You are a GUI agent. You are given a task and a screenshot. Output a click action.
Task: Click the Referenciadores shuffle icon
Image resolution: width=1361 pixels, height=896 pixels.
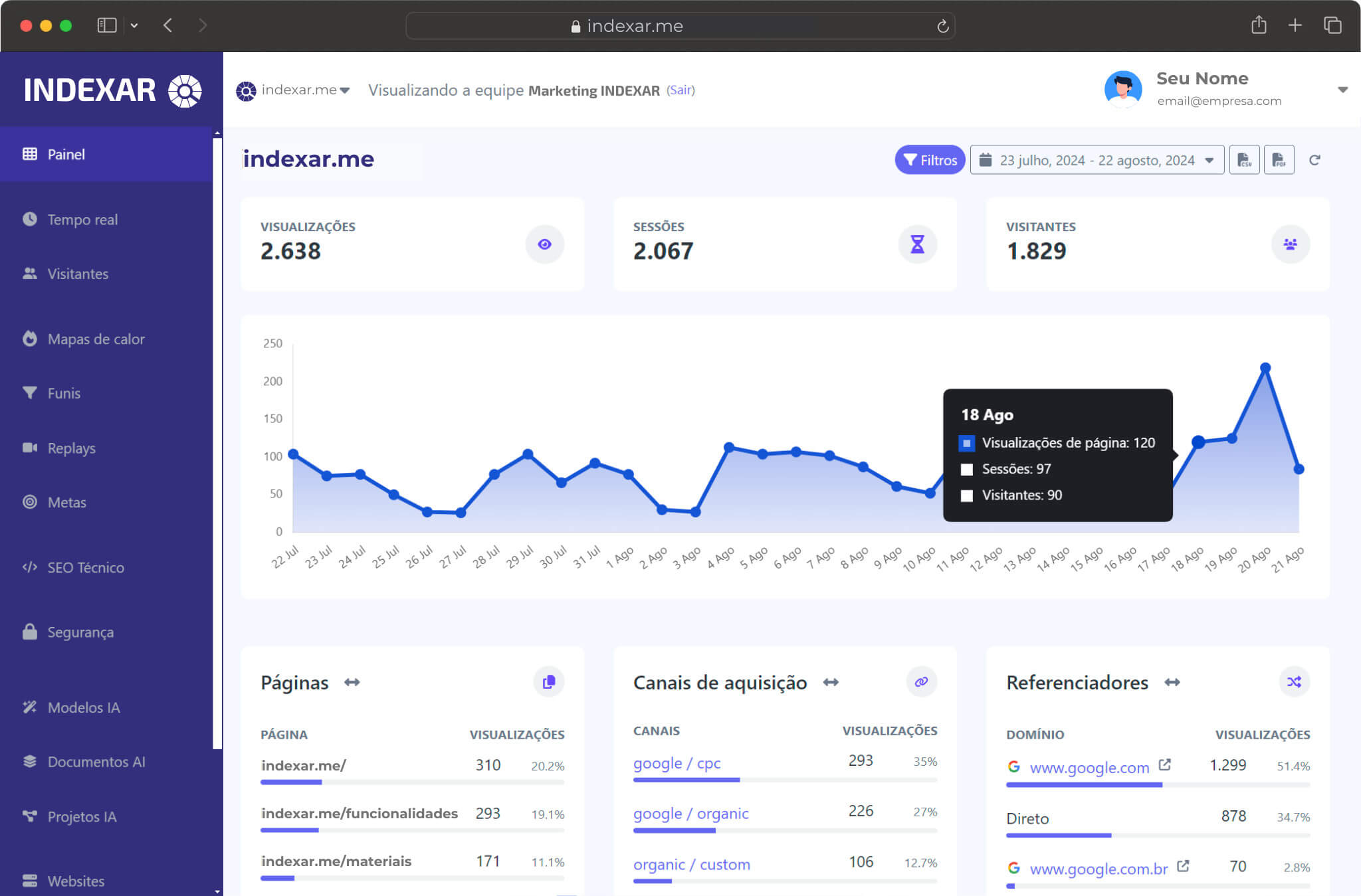1295,682
